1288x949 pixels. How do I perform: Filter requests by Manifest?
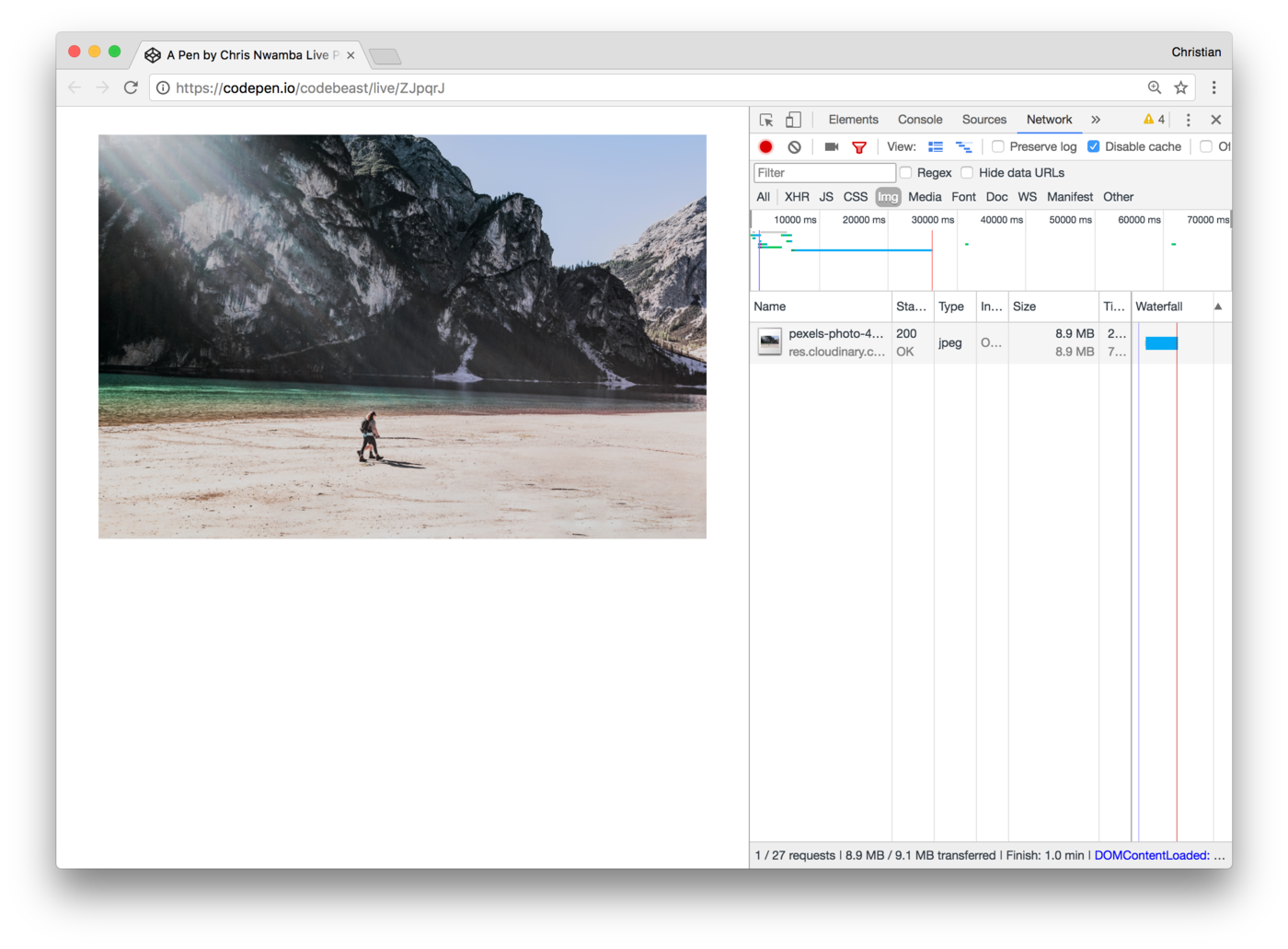pyautogui.click(x=1070, y=197)
